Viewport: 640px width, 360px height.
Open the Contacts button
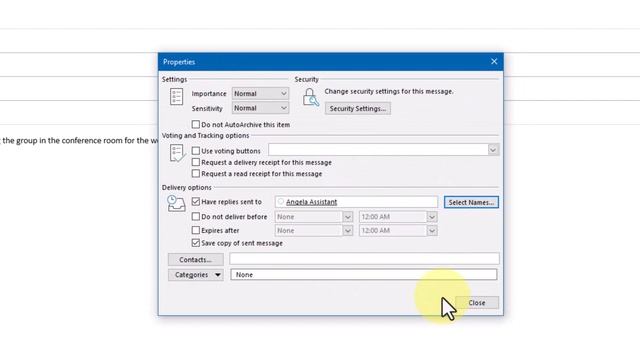[196, 260]
